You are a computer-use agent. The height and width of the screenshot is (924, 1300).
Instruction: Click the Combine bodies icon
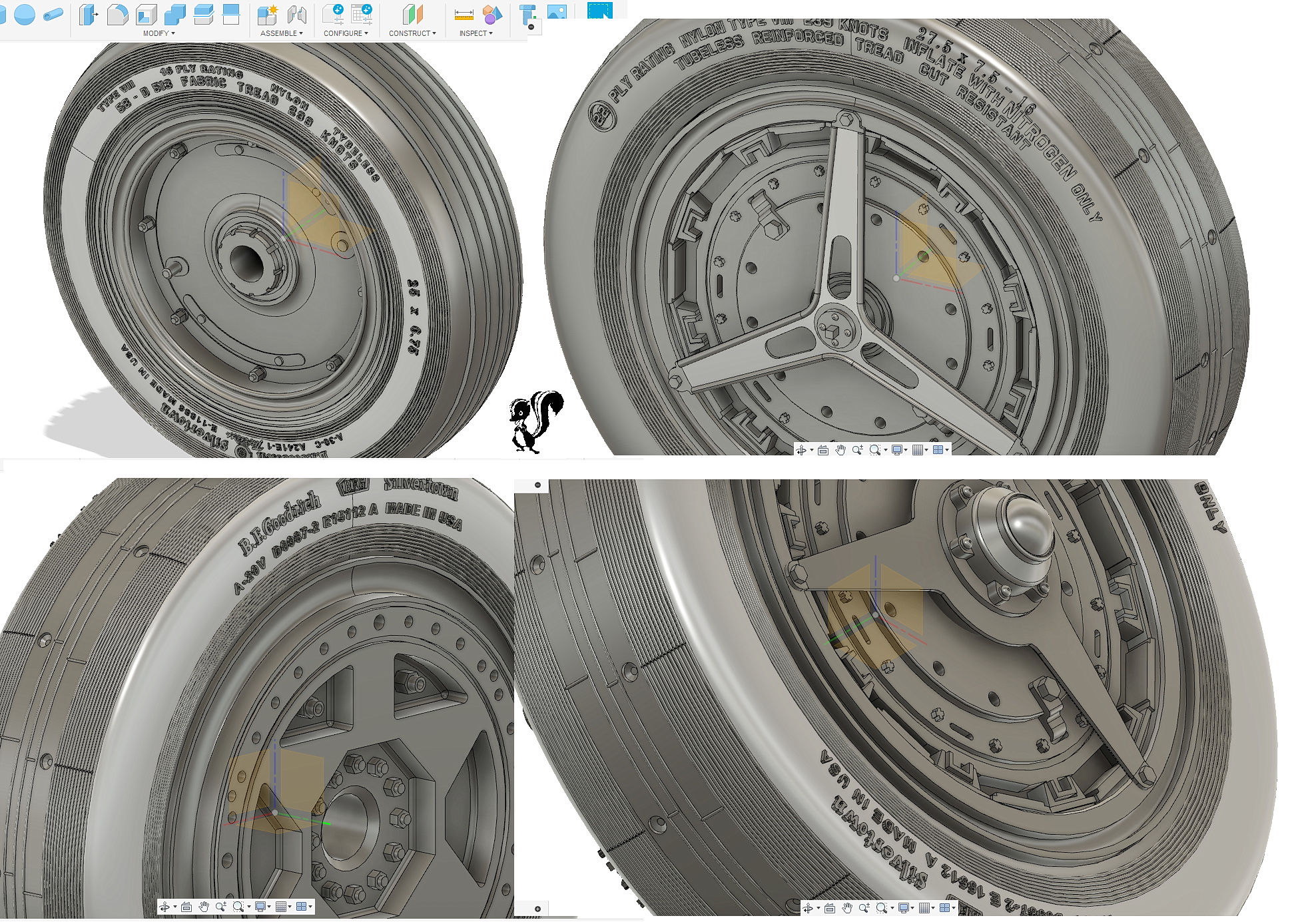pyautogui.click(x=174, y=14)
